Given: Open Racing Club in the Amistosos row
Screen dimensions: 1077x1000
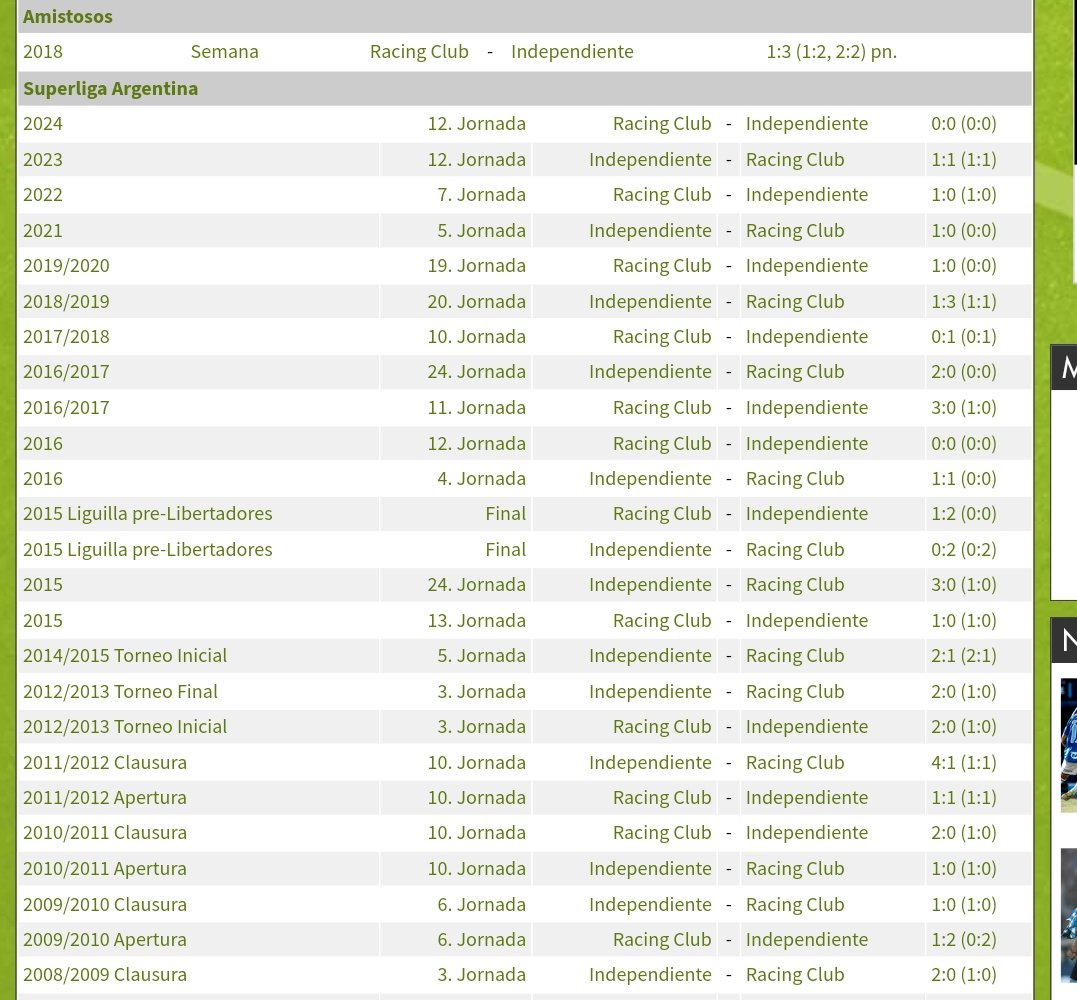Looking at the screenshot, I should (419, 52).
